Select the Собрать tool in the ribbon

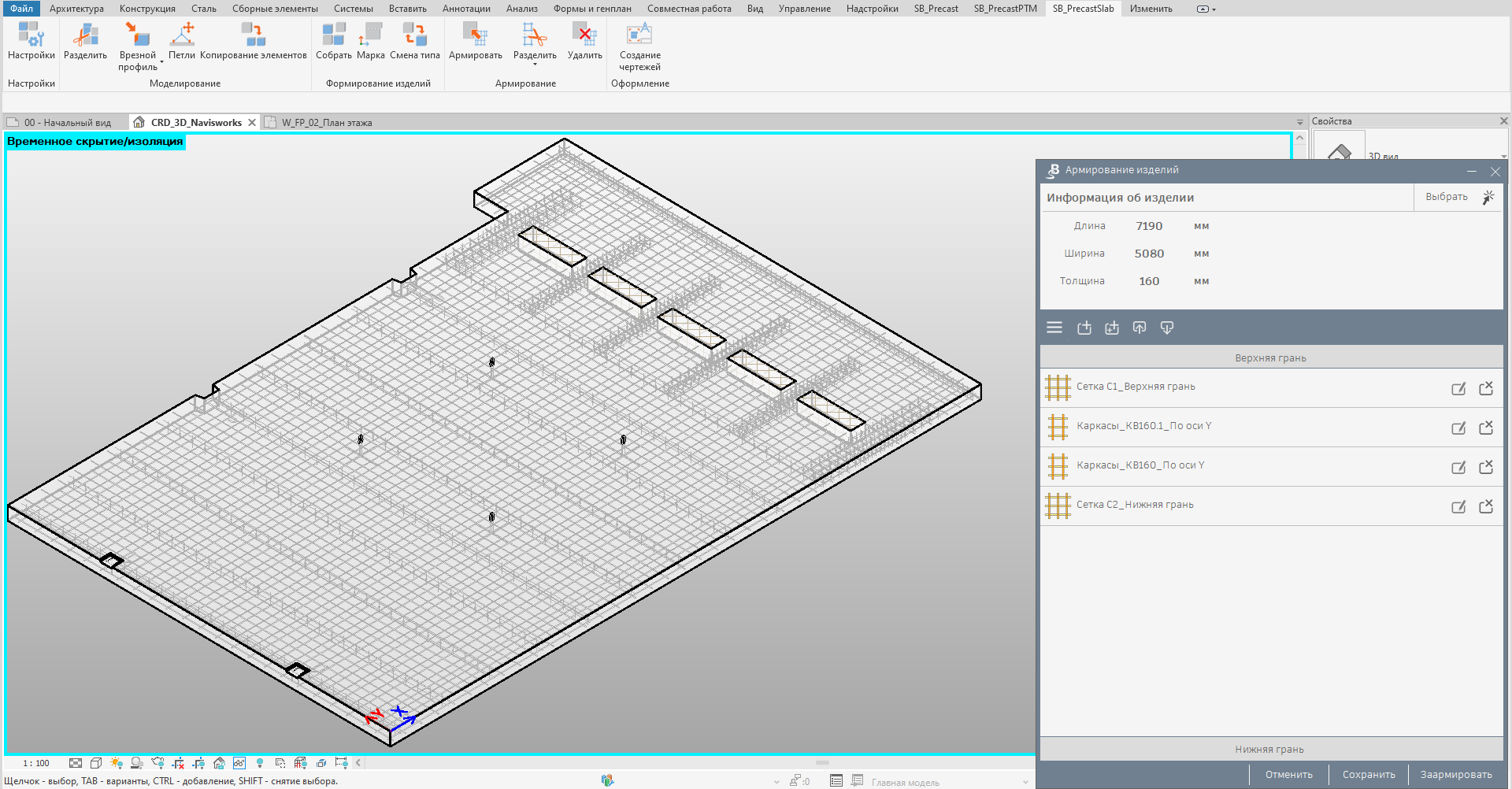(x=333, y=41)
